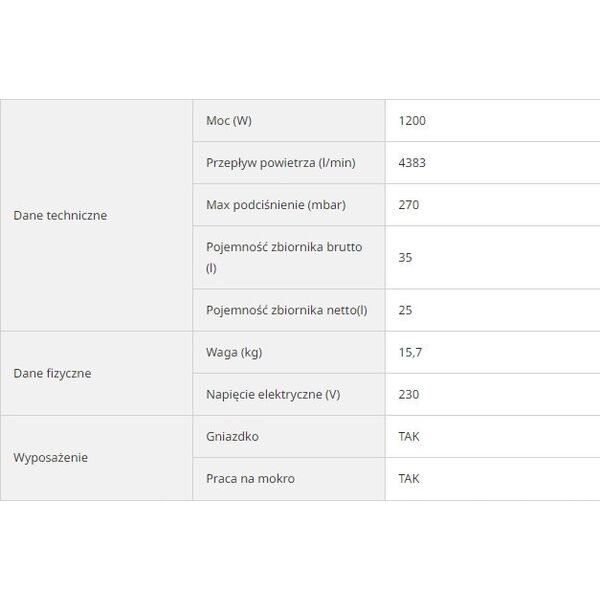This screenshot has height=600, width=600.
Task: Select Max podciśnienie (mbar) label
Action: pyautogui.click(x=276, y=205)
